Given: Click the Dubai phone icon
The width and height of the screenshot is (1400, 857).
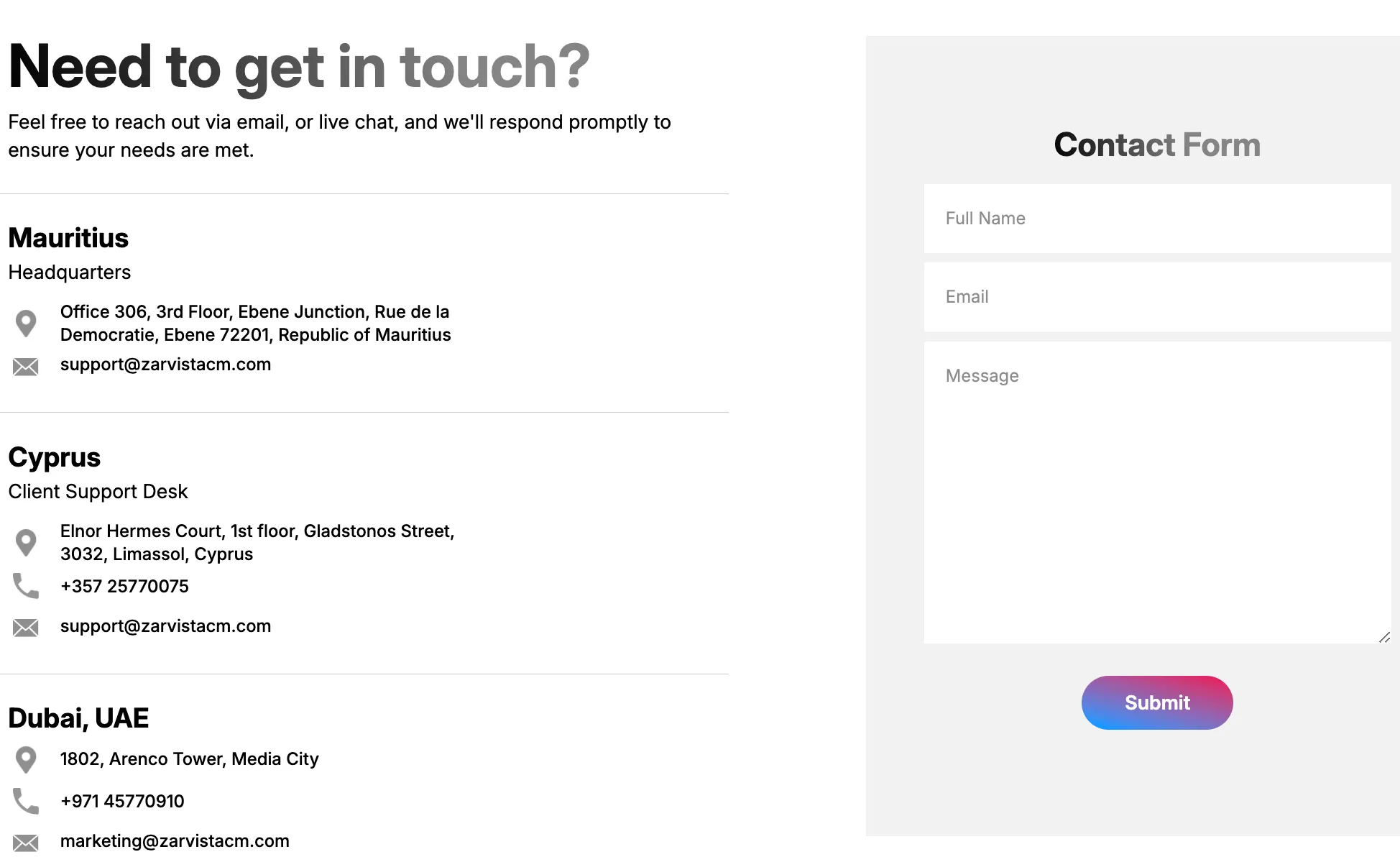Looking at the screenshot, I should point(26,801).
